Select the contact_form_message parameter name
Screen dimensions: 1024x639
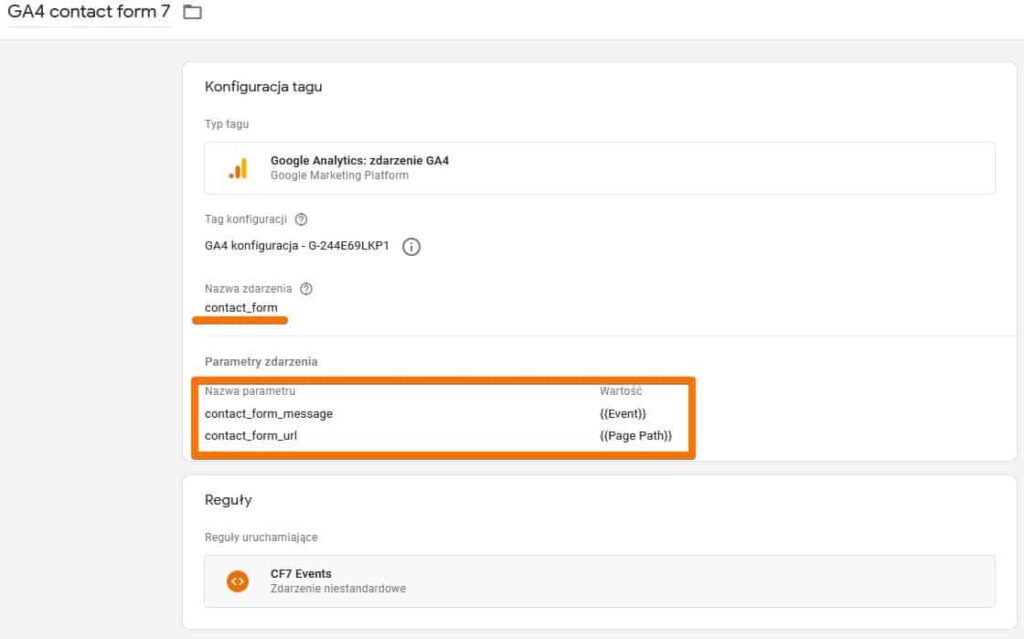tap(268, 413)
